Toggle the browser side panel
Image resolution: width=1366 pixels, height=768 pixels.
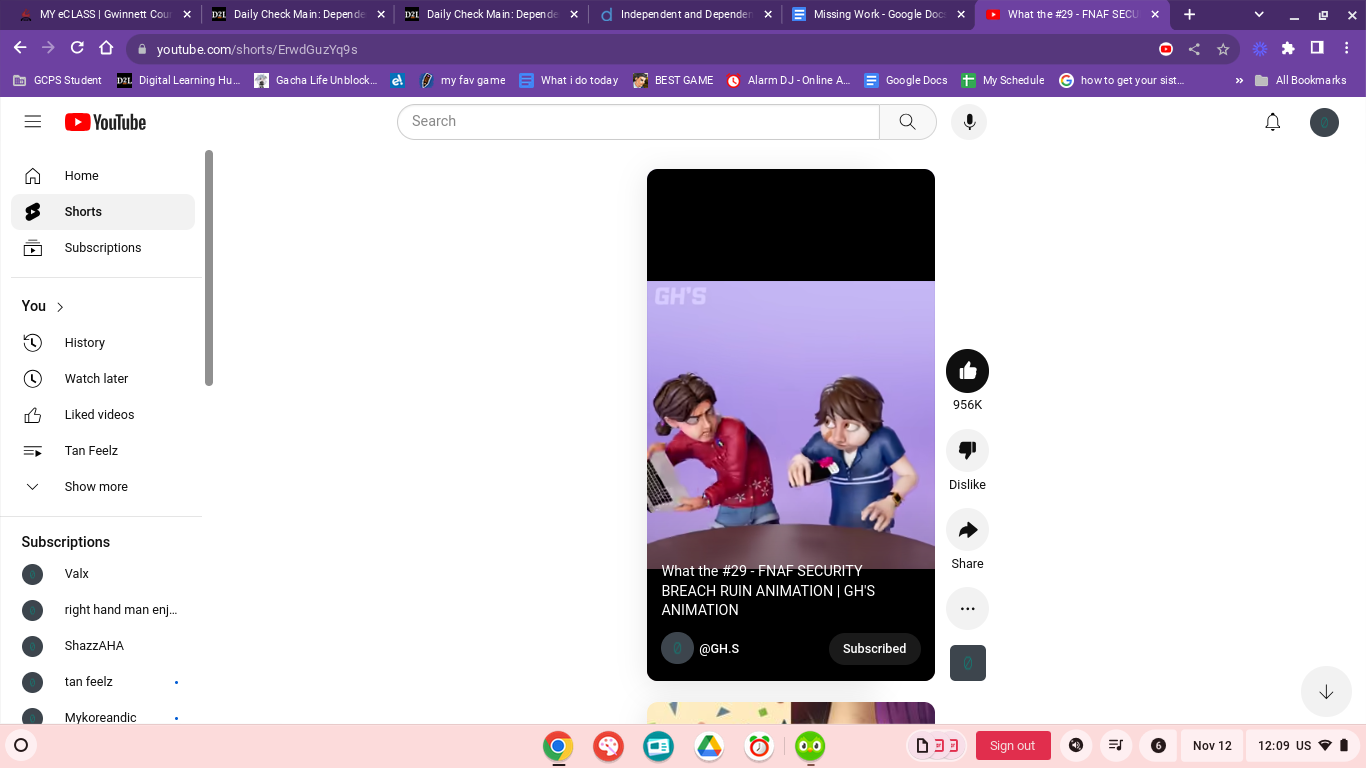pos(1317,48)
